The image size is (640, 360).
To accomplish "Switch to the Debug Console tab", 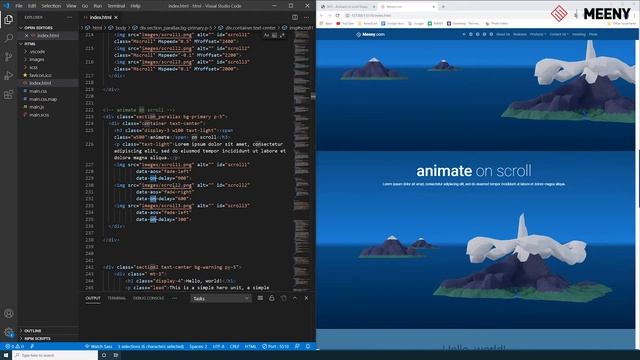I will [x=149, y=298].
